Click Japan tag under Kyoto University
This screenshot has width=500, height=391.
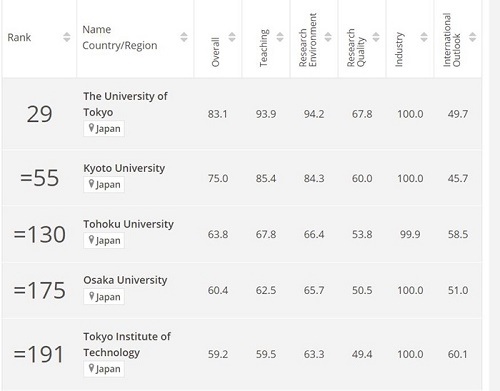(x=104, y=185)
